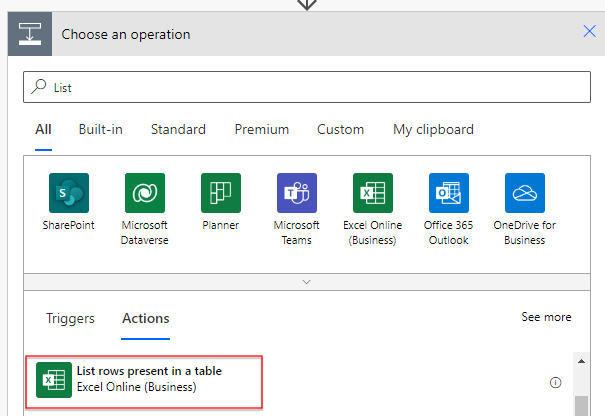Switch to the Standard tab
Screen dimensions: 605x416
point(178,129)
